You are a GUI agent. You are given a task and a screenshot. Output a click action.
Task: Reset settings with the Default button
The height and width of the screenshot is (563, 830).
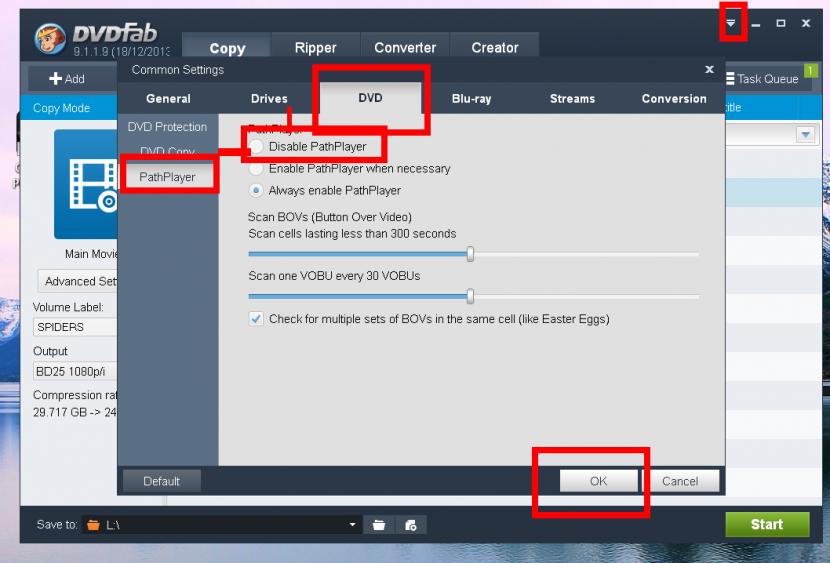click(x=161, y=481)
